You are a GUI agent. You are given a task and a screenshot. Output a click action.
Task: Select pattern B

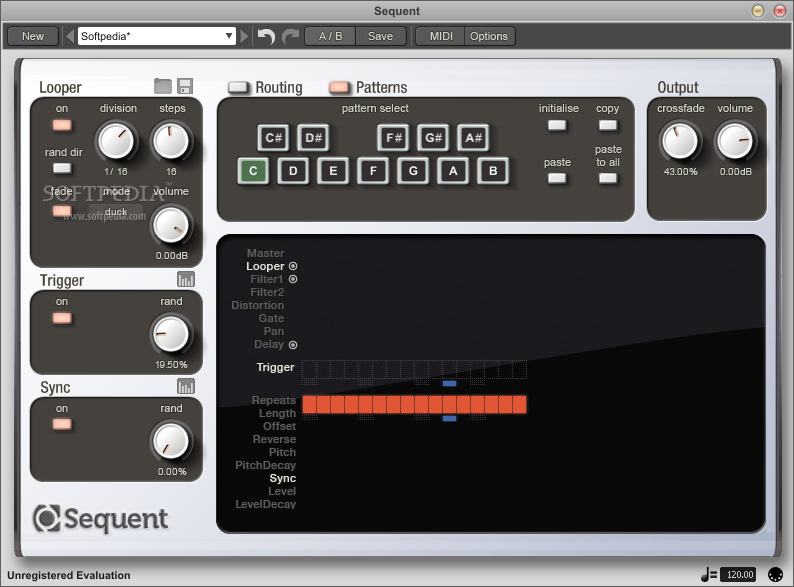point(493,171)
